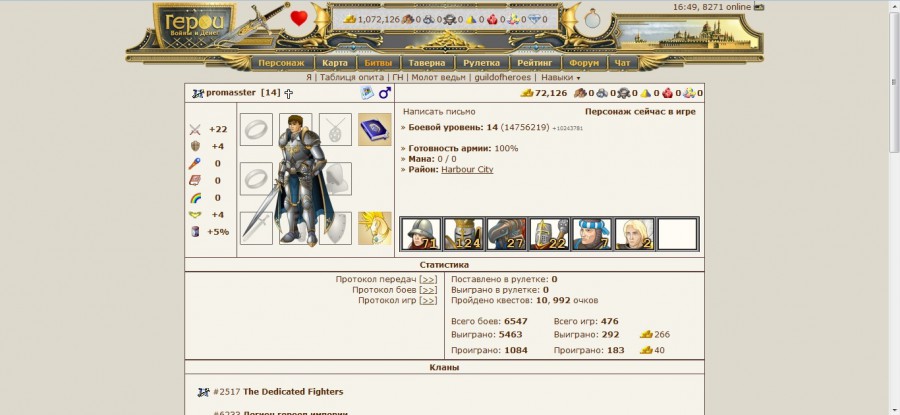Open the Рейтинг menu tab
The image size is (900, 415).
pyautogui.click(x=534, y=63)
